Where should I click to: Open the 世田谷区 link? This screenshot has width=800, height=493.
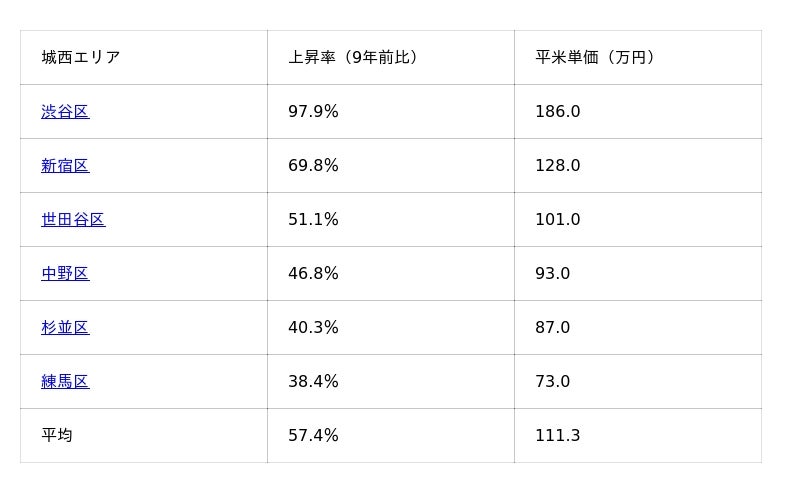click(73, 220)
